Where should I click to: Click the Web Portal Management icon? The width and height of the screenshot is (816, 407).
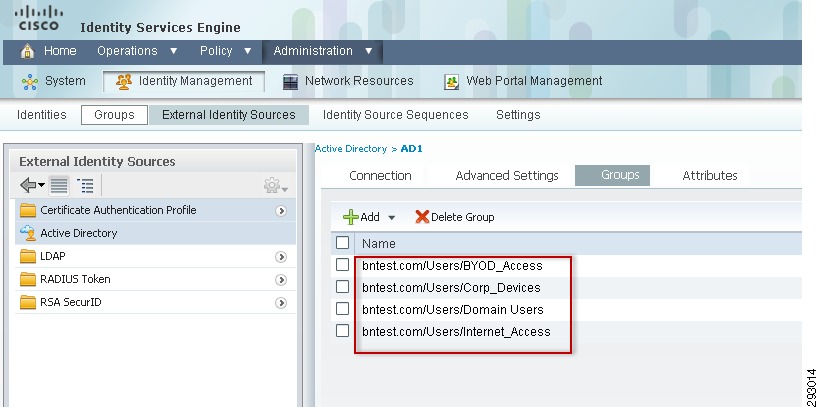coord(451,82)
